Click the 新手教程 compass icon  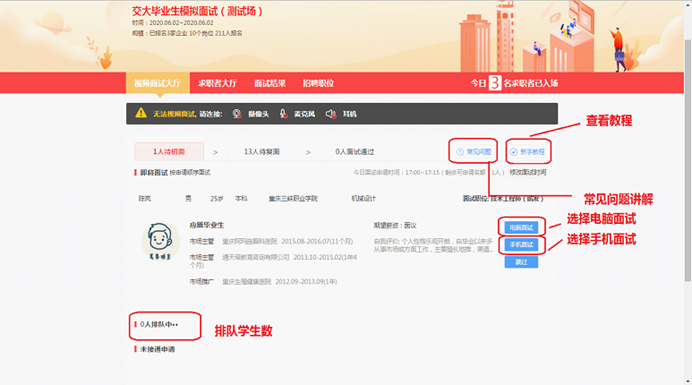pyautogui.click(x=514, y=152)
